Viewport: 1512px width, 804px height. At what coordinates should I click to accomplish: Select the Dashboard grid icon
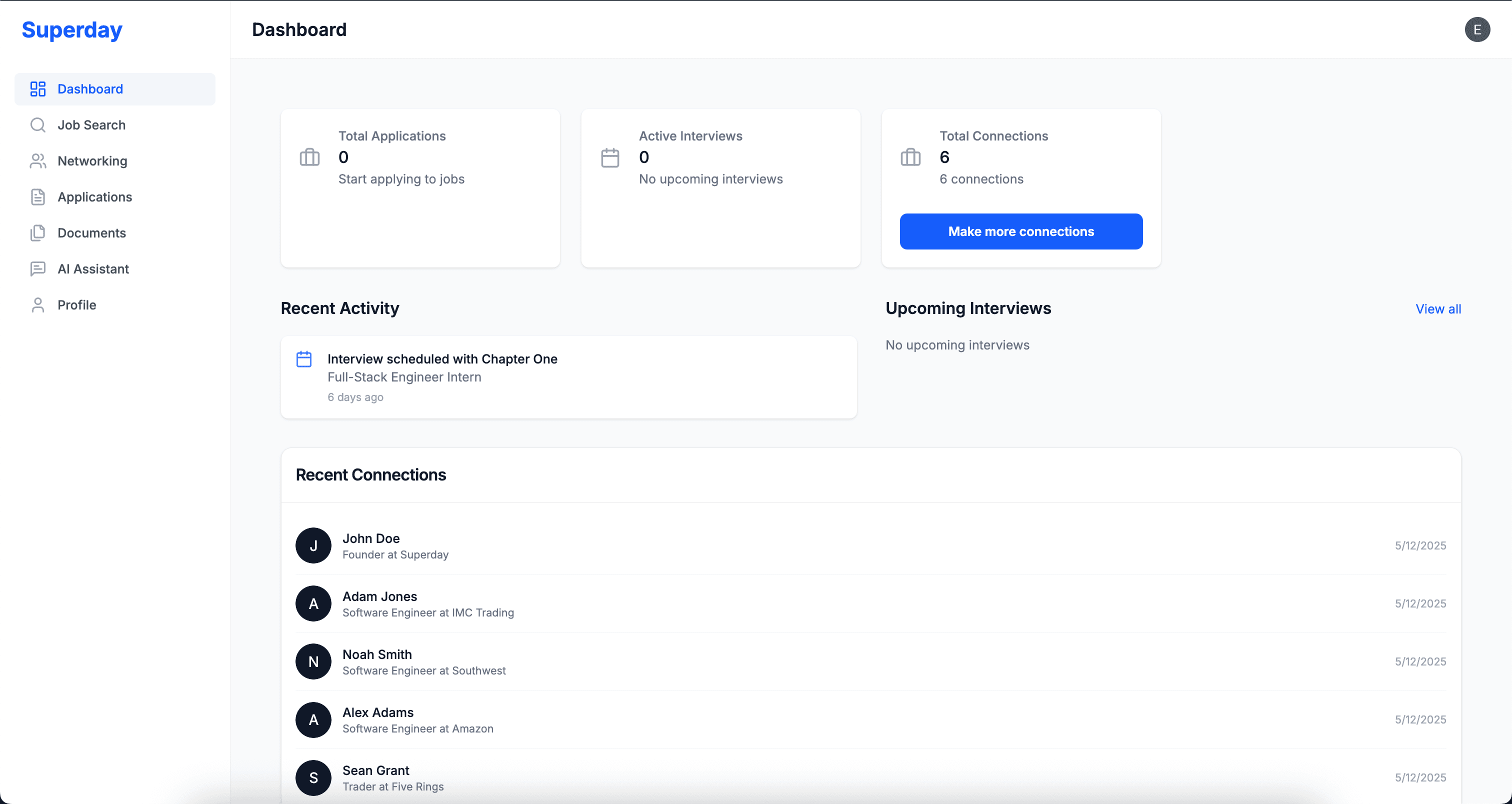coord(37,88)
